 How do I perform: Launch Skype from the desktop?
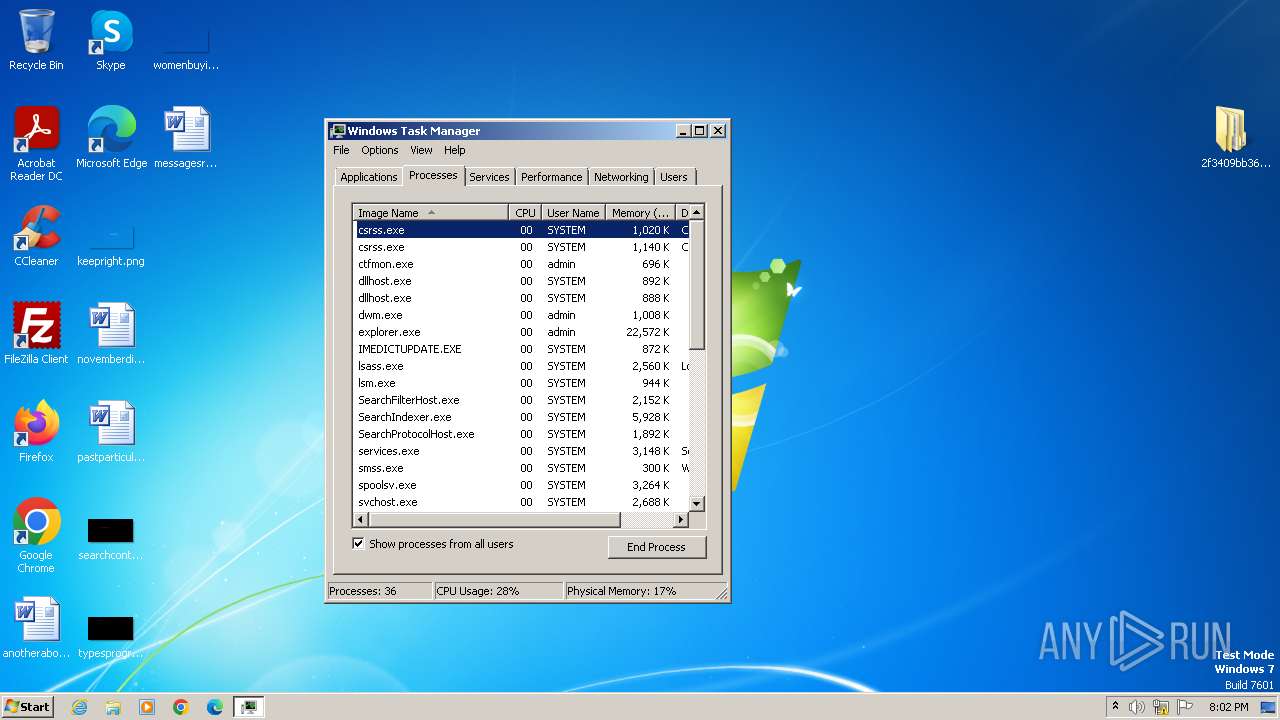(110, 40)
